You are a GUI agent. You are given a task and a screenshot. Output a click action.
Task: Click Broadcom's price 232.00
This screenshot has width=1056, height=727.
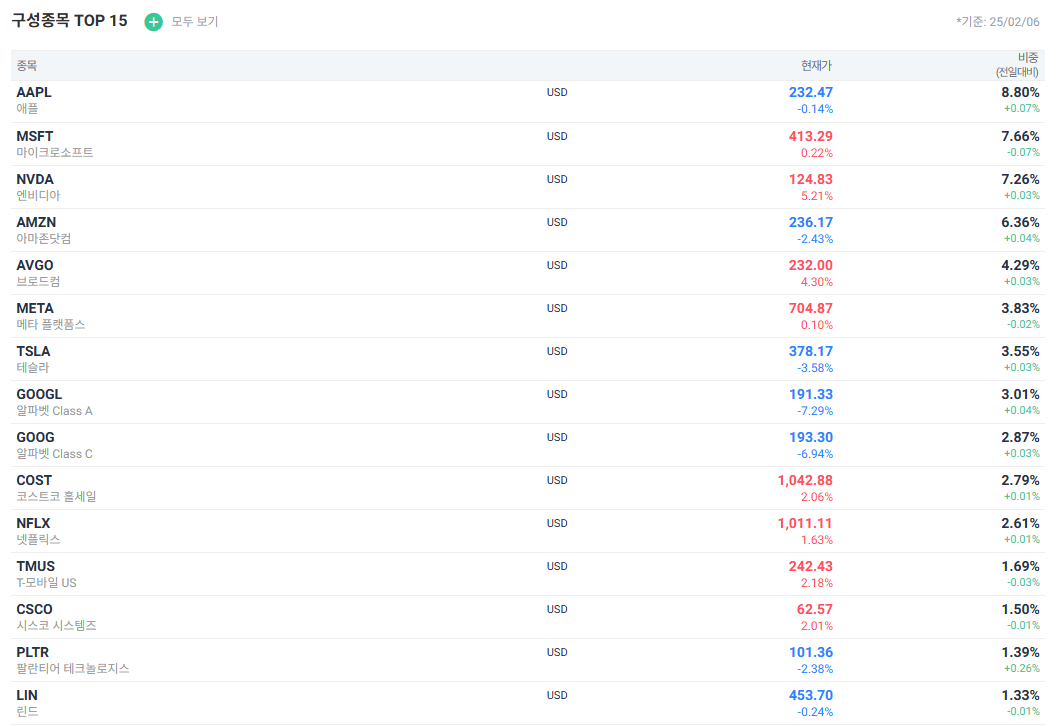tap(811, 265)
